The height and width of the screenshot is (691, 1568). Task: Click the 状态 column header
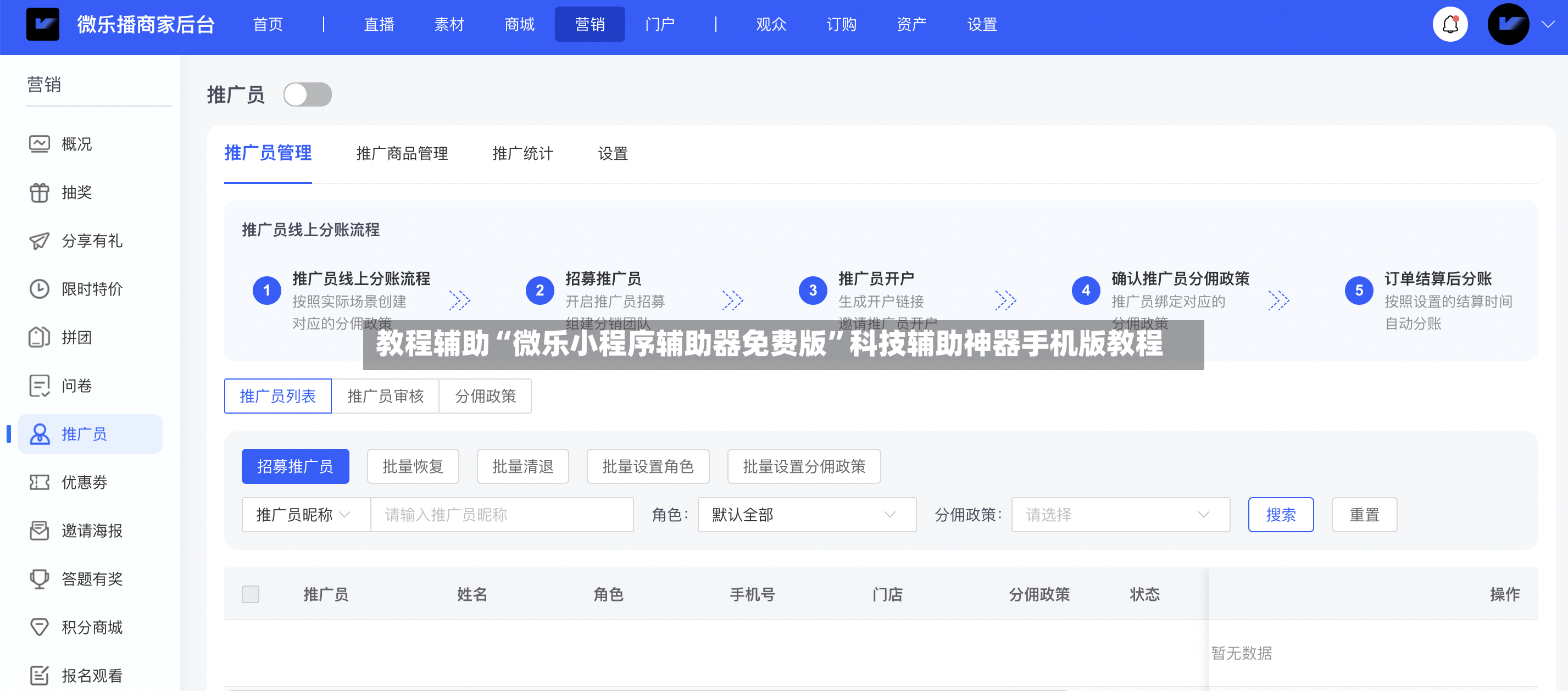tap(1144, 594)
